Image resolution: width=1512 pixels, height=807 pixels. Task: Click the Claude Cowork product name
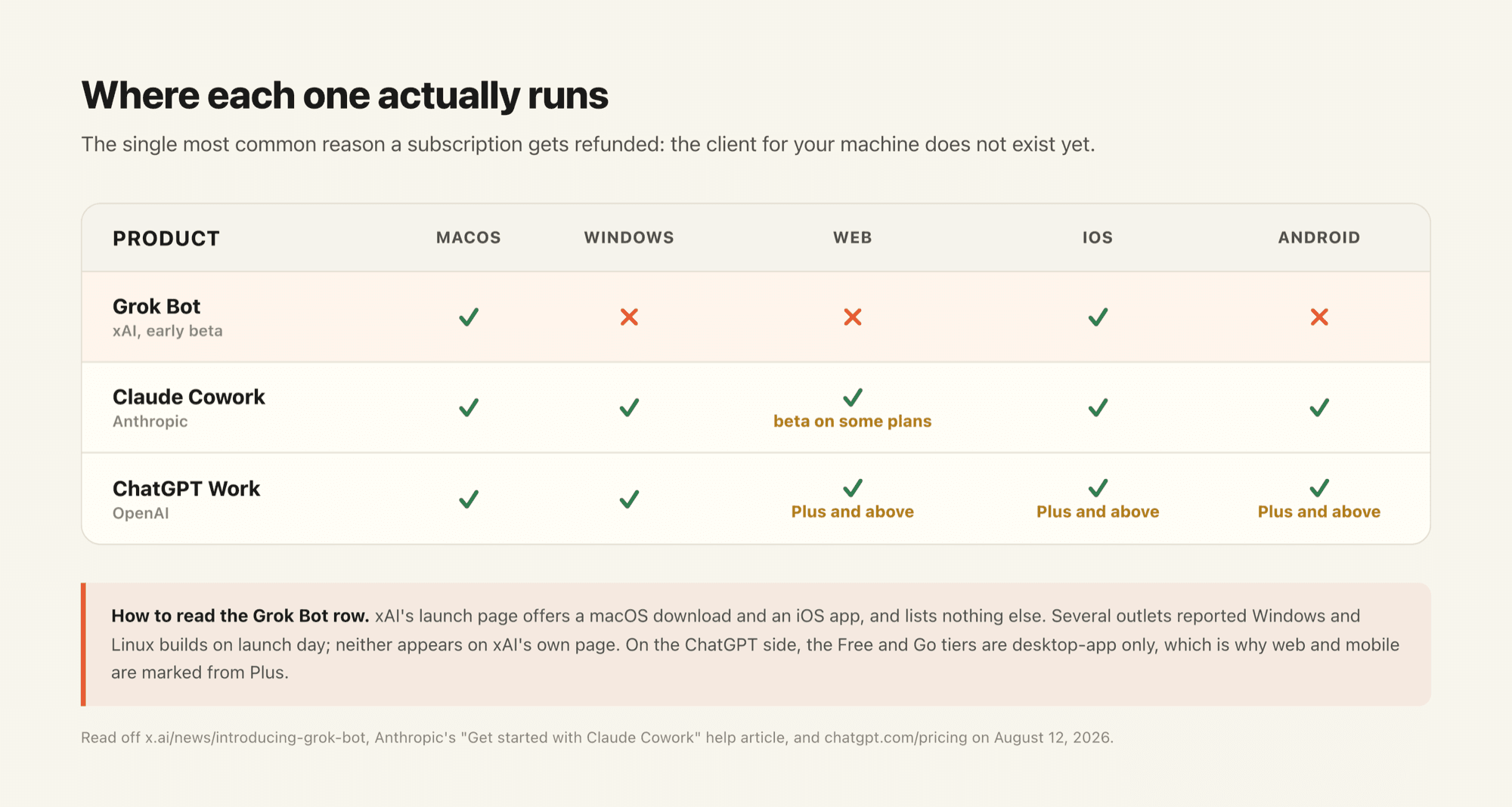click(189, 397)
